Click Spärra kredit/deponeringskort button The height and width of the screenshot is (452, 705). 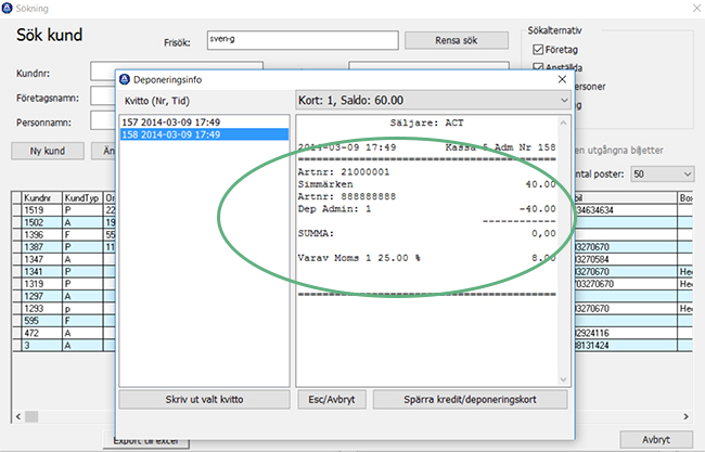click(x=470, y=399)
